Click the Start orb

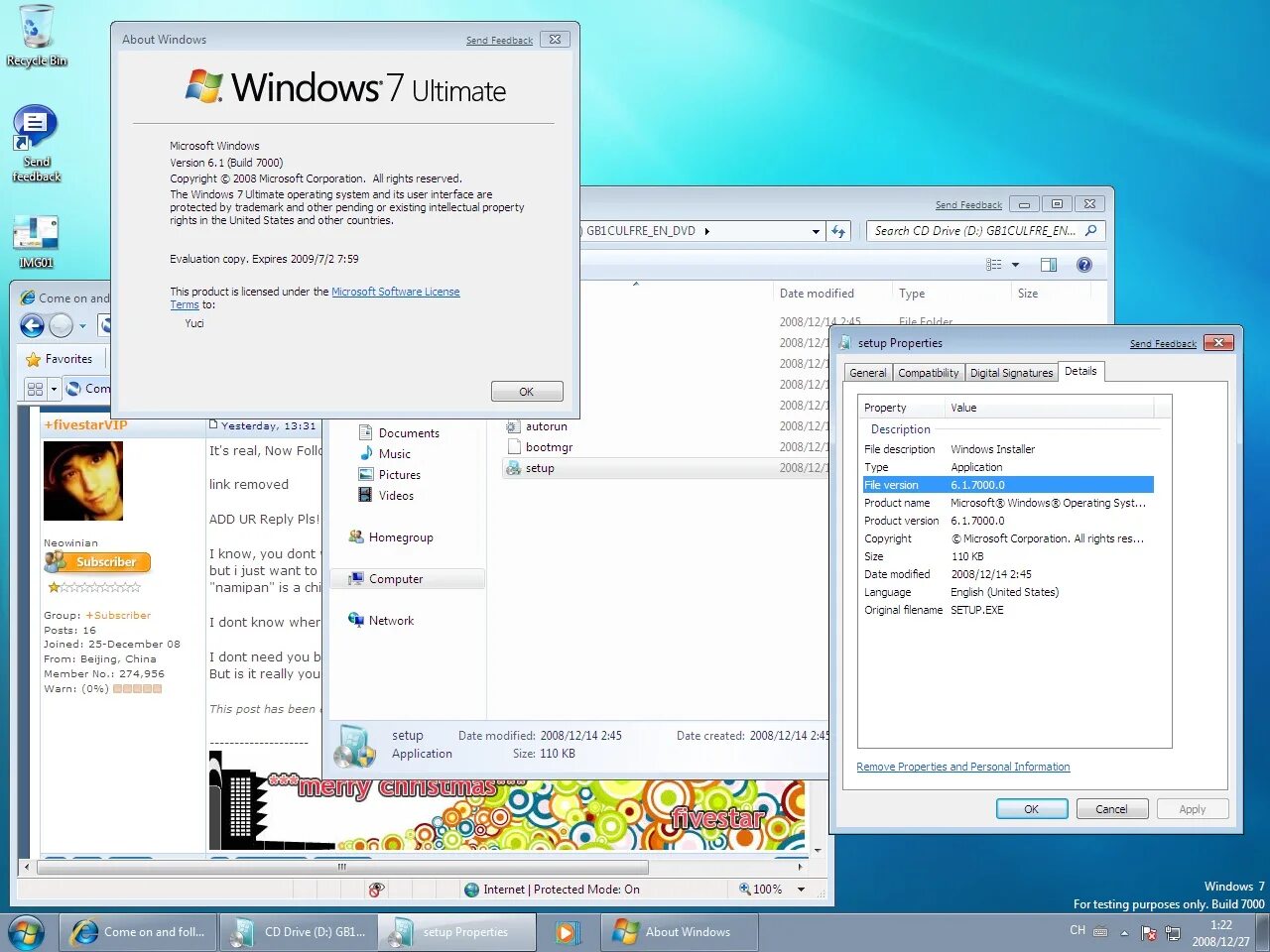[26, 931]
